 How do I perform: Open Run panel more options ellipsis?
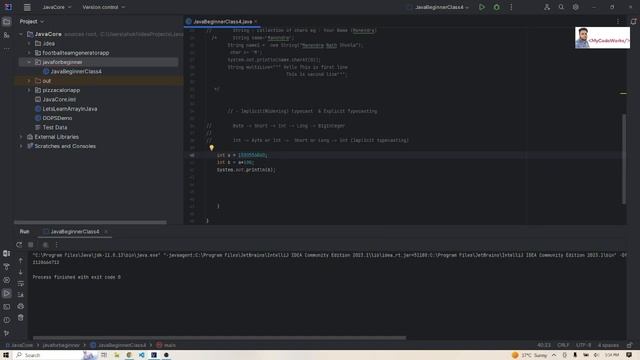[56, 244]
